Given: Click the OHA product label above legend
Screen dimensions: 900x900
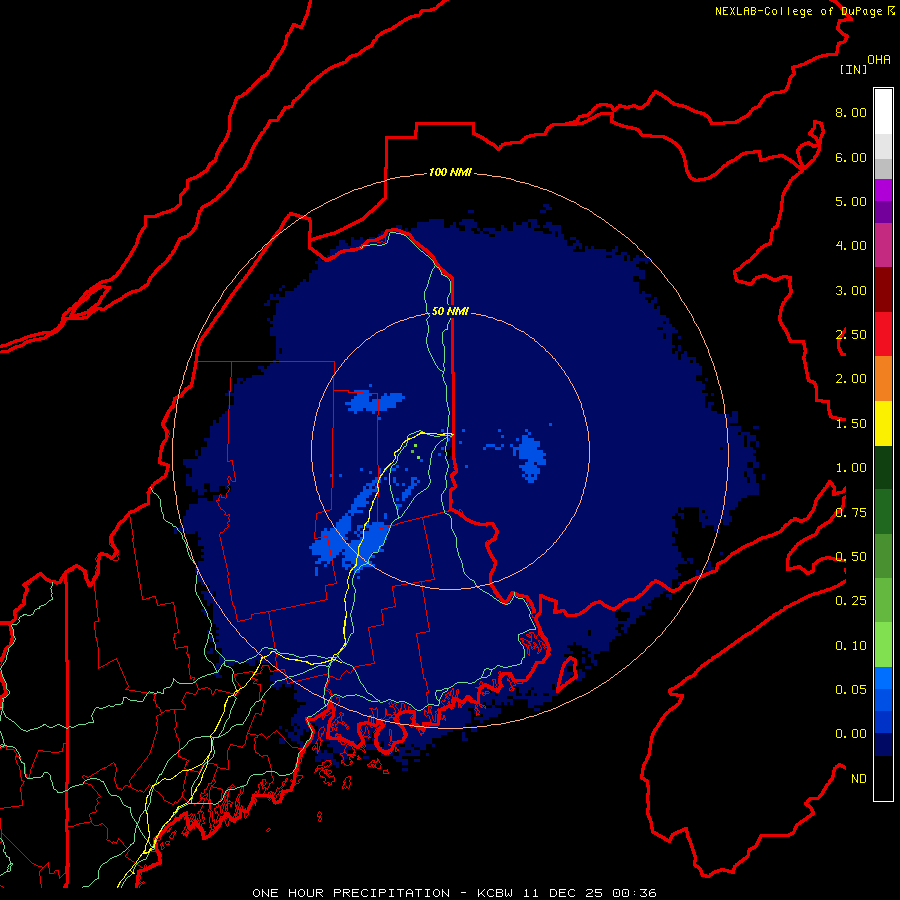Looking at the screenshot, I should coord(879,60).
